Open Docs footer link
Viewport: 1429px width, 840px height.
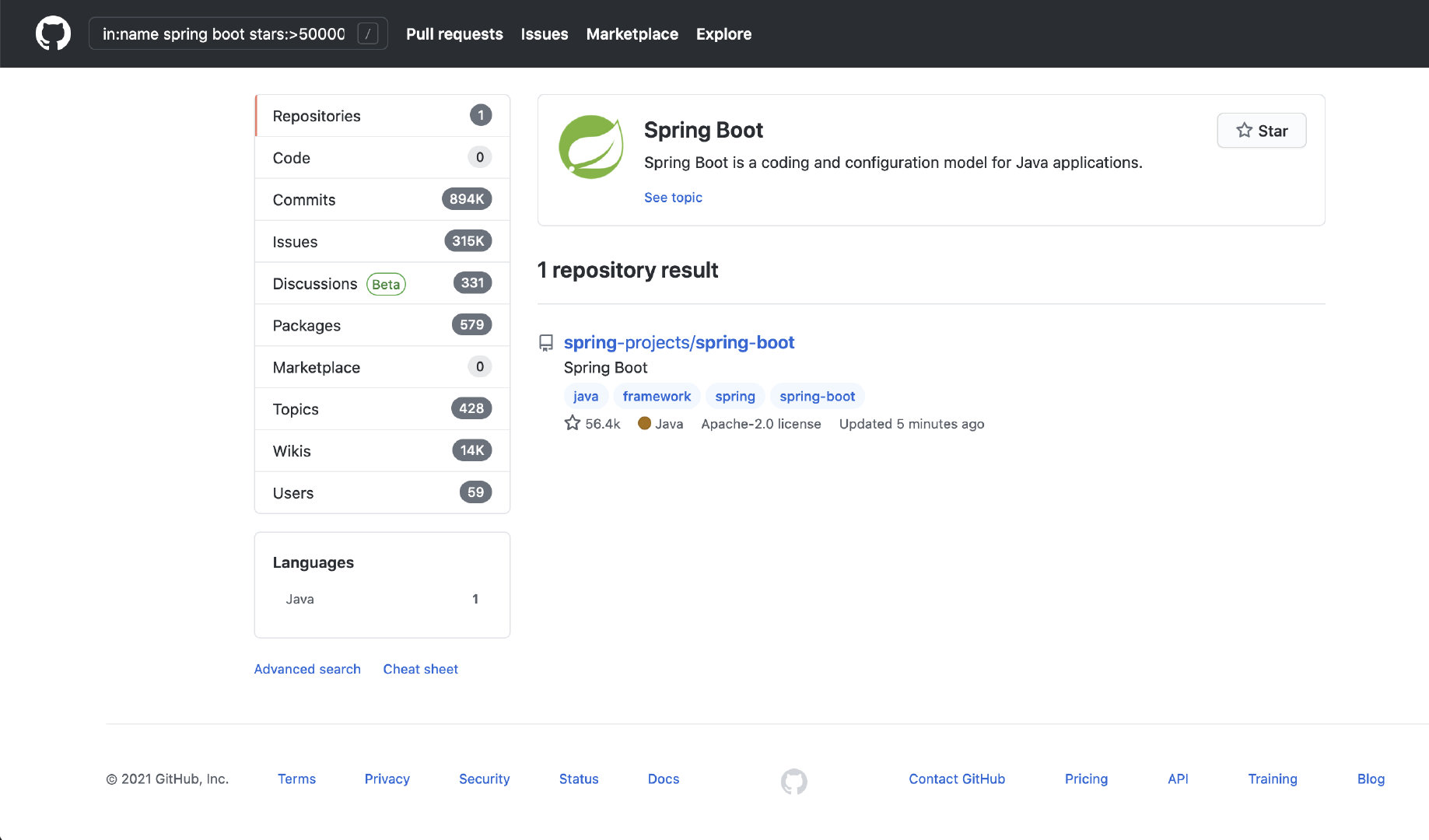[x=664, y=779]
